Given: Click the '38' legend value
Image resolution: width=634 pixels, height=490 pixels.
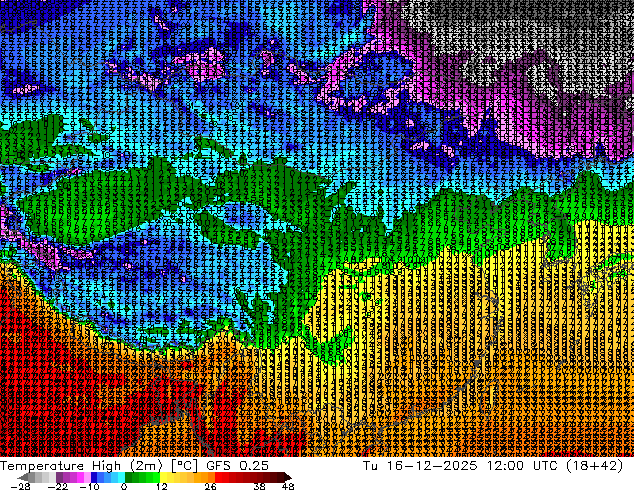Looking at the screenshot, I should (x=259, y=486).
